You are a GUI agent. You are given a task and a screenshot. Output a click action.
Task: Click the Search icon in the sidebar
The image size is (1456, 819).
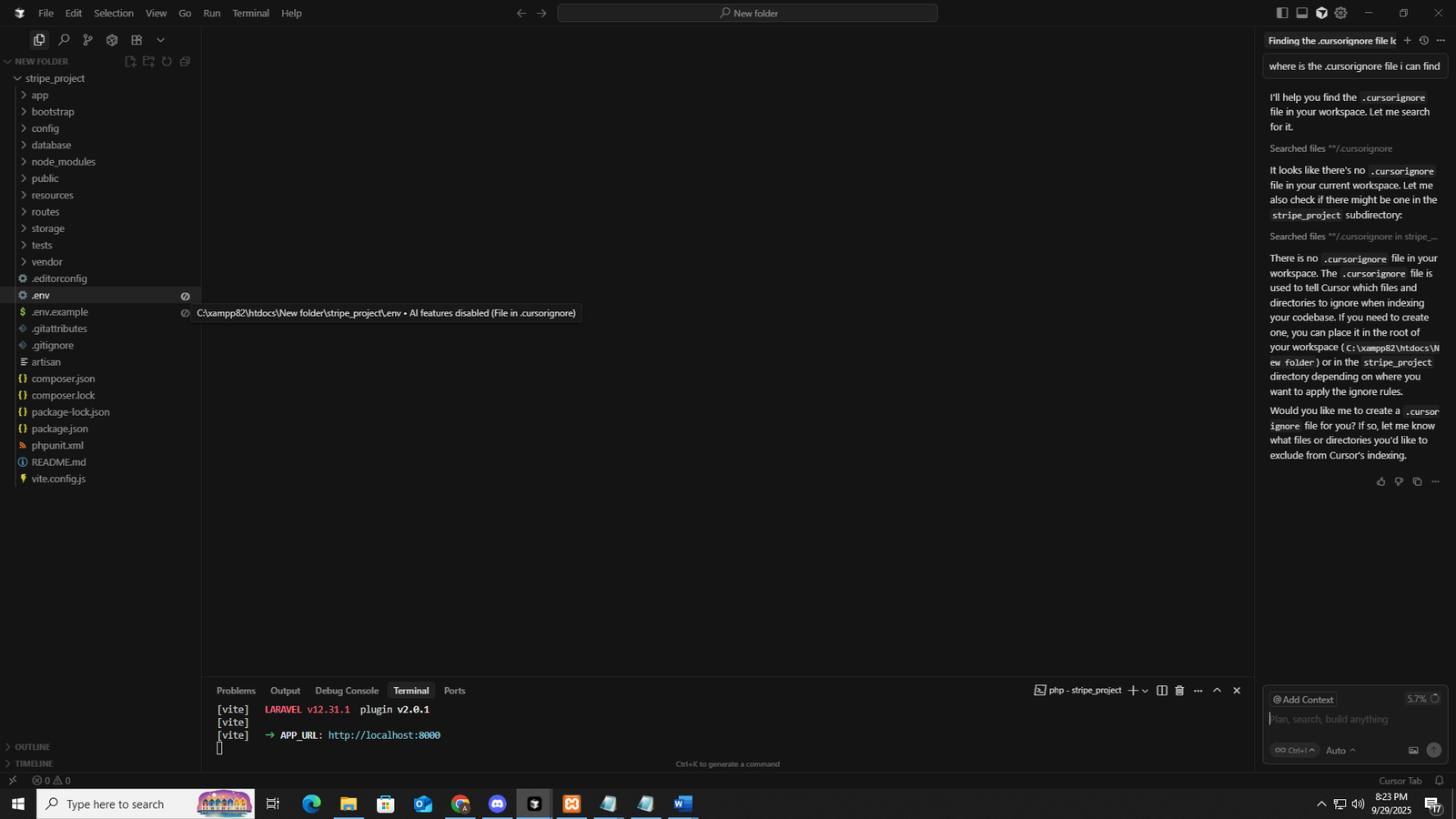(64, 40)
